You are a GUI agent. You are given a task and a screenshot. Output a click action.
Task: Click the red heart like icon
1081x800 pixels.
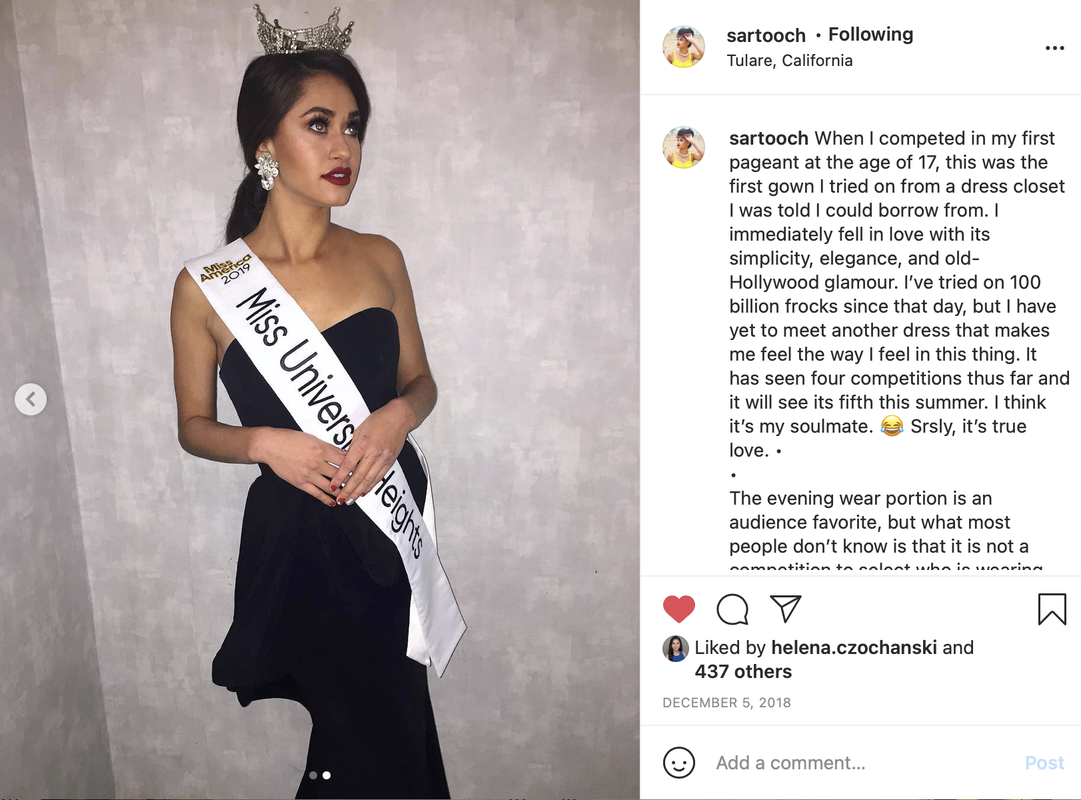(x=678, y=609)
